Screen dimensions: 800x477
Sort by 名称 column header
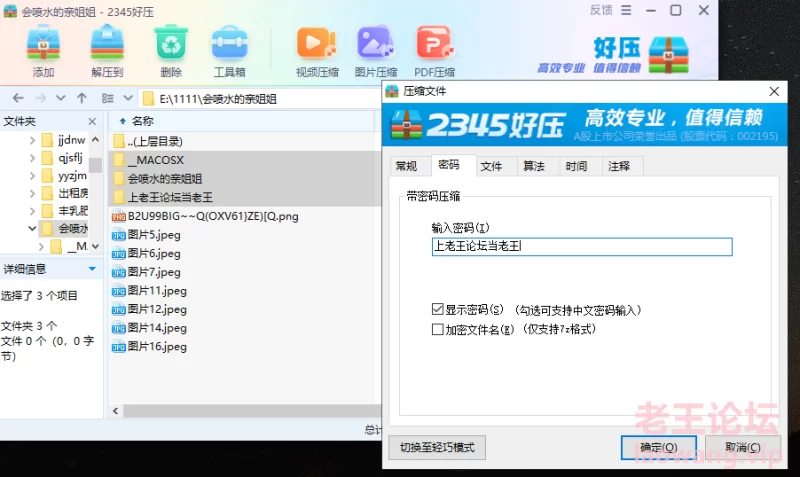pyautogui.click(x=142, y=121)
